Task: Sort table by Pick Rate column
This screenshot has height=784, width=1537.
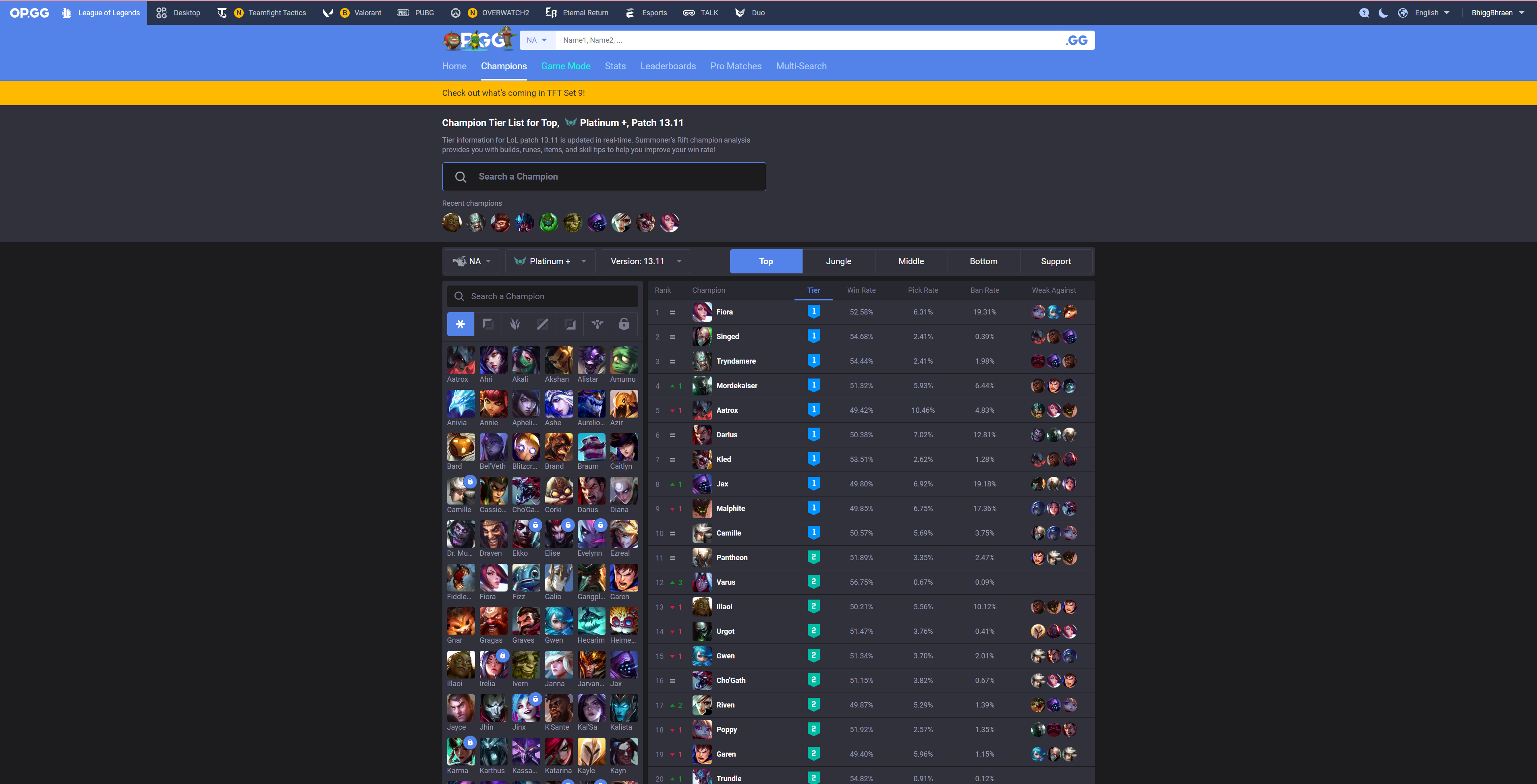Action: (923, 290)
